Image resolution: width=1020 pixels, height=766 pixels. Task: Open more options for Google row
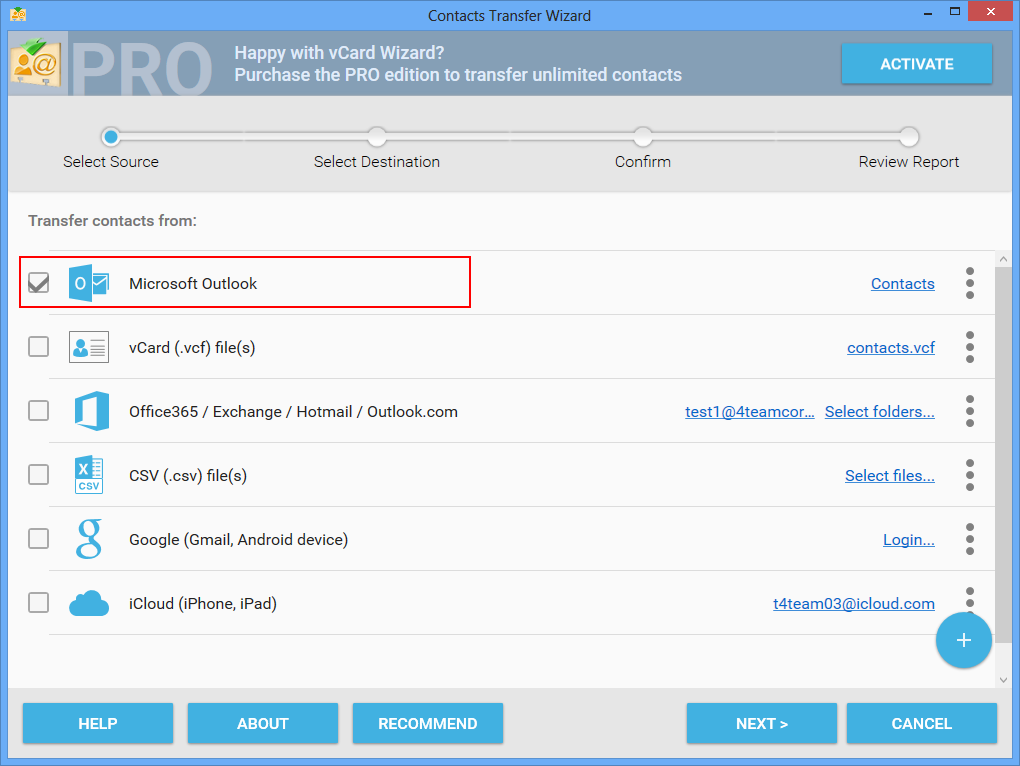coord(970,539)
